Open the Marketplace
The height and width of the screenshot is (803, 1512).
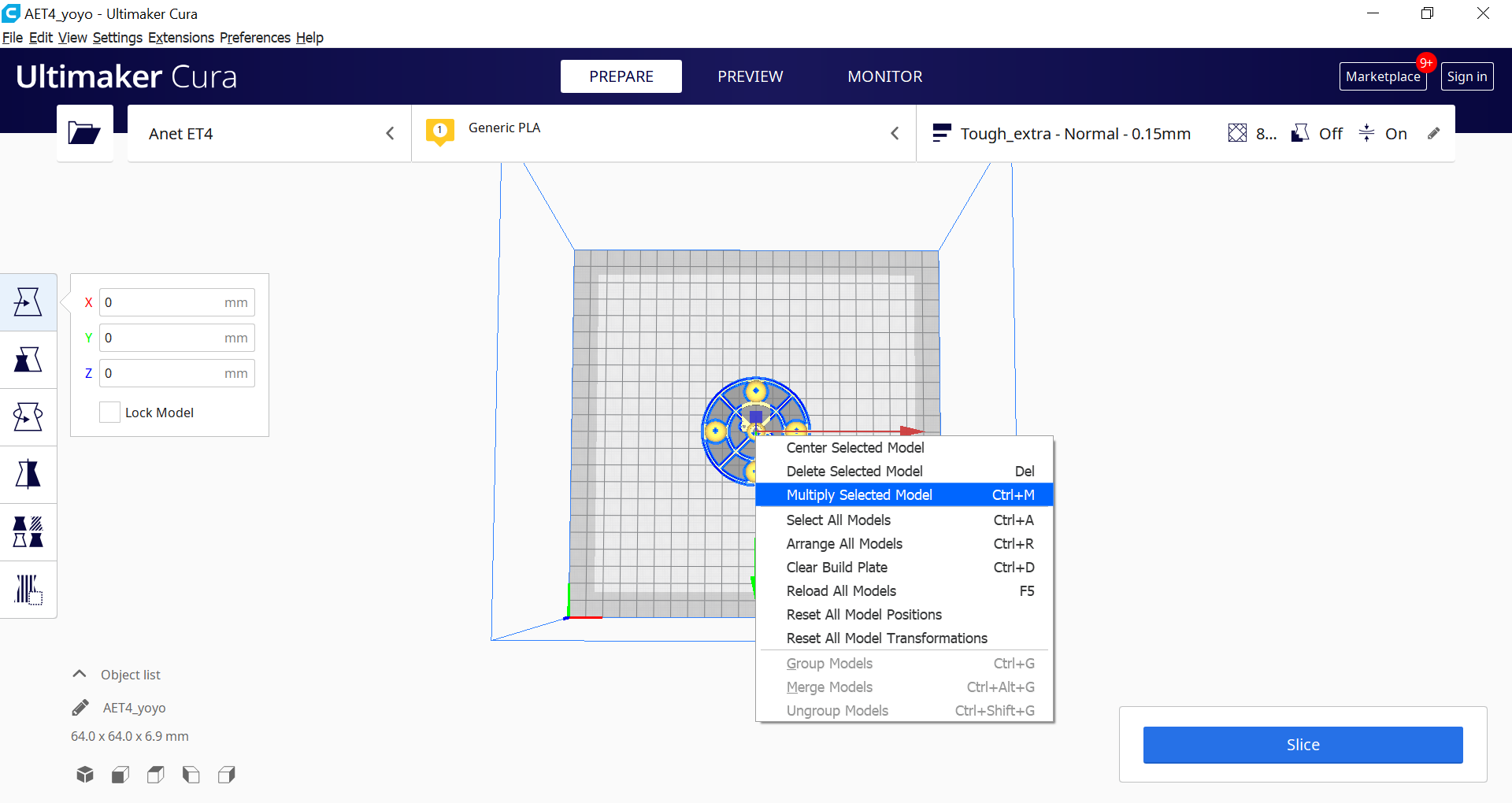coord(1383,76)
